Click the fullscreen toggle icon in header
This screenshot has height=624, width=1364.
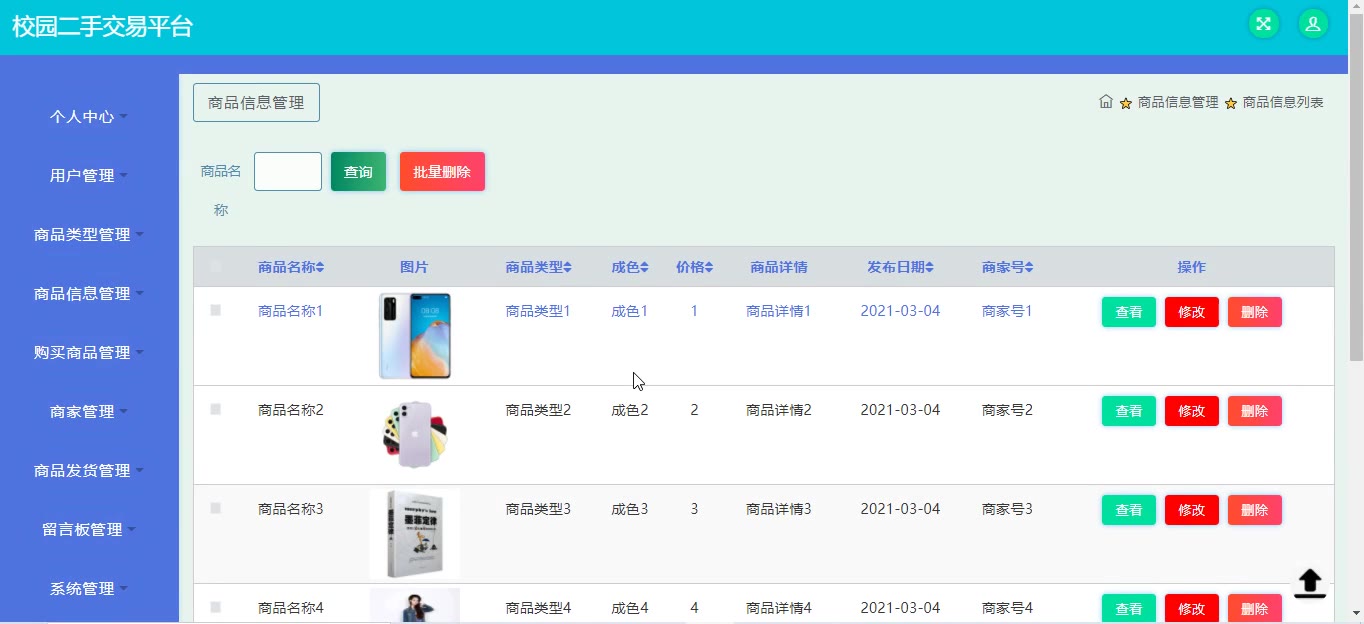point(1264,24)
